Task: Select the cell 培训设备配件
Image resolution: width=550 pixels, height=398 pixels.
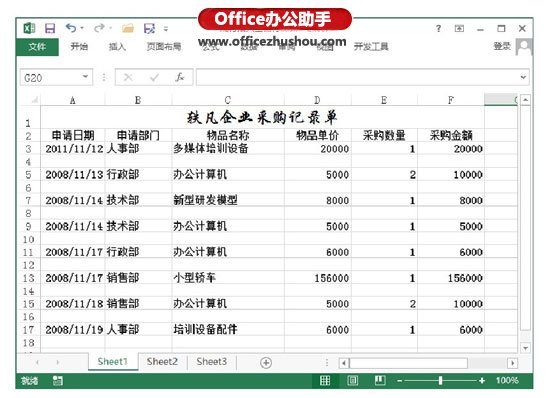Action: (228, 330)
